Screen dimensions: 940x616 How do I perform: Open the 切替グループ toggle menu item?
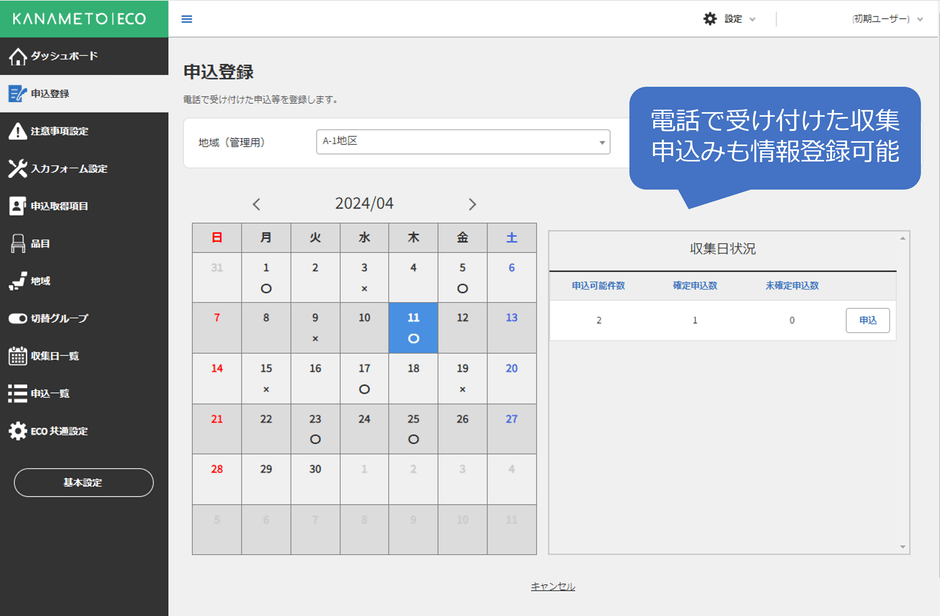60,319
